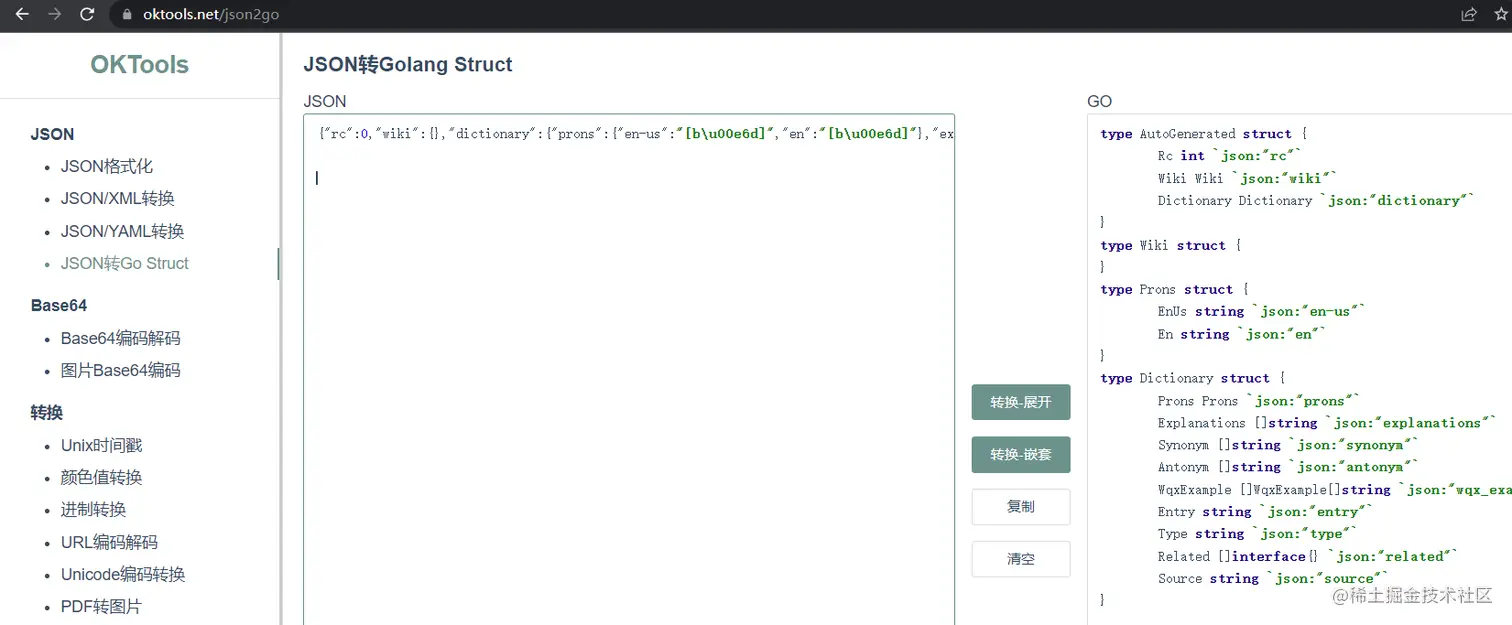This screenshot has width=1512, height=625.
Task: Click the browser back arrow
Action: (22, 14)
